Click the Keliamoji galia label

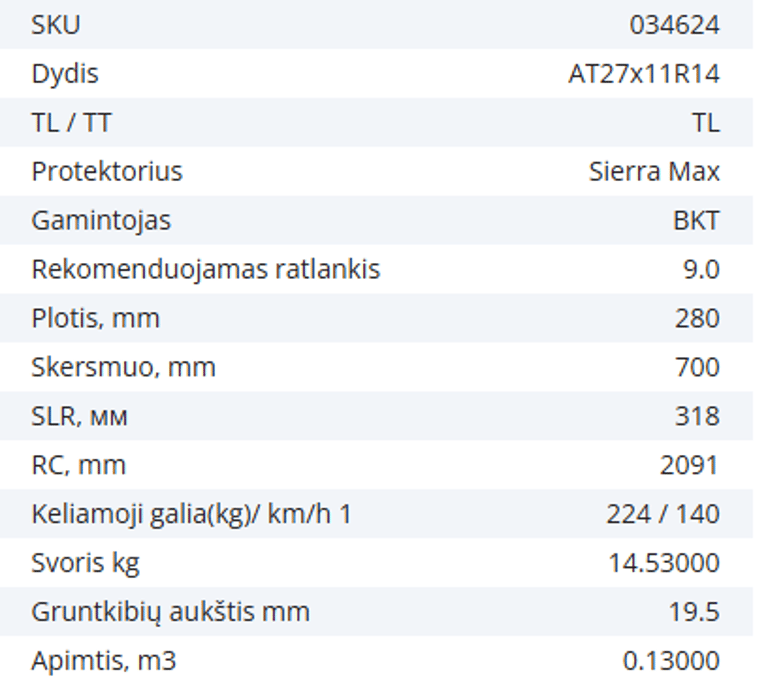(x=191, y=515)
